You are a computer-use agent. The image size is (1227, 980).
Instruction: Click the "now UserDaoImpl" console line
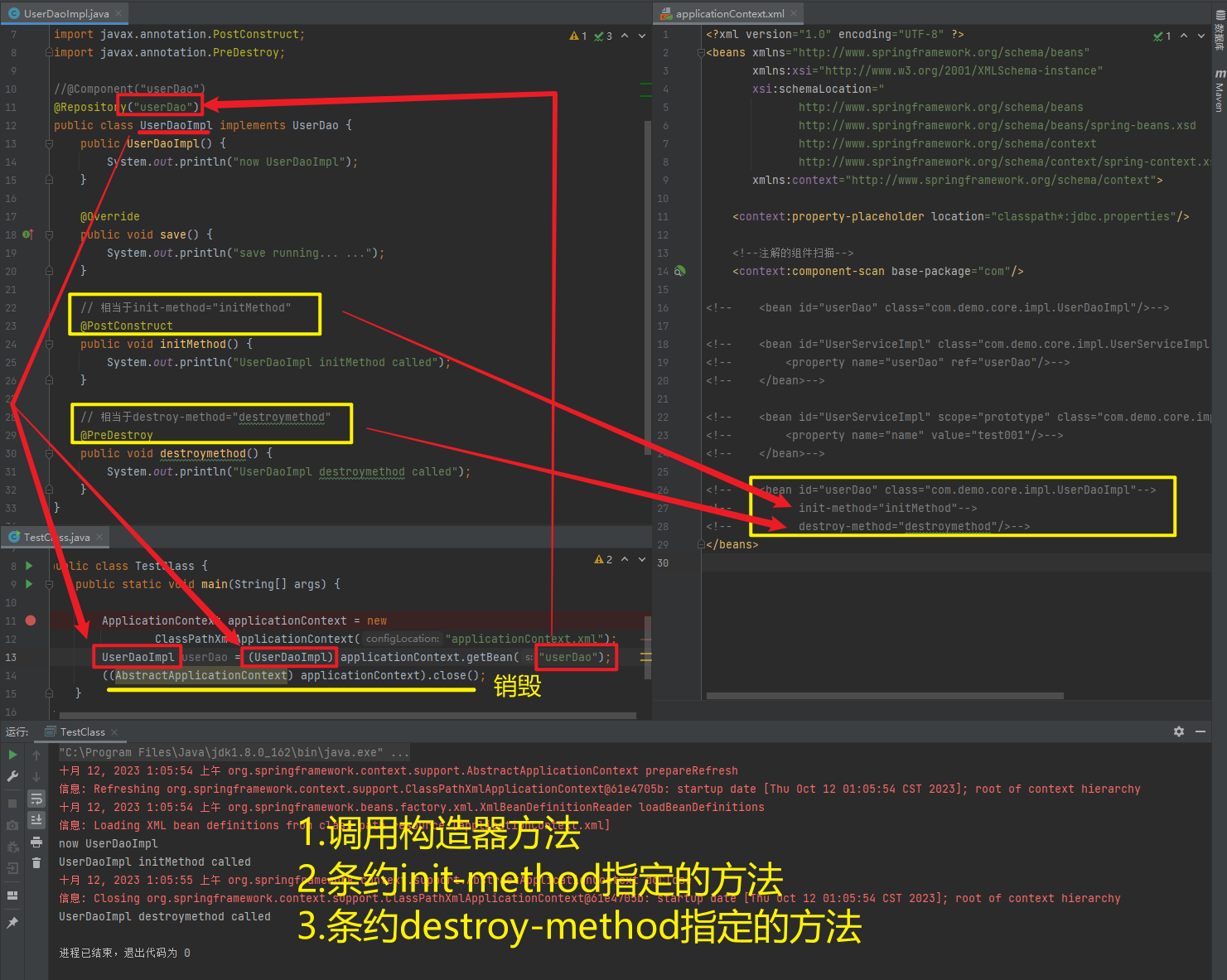109,843
